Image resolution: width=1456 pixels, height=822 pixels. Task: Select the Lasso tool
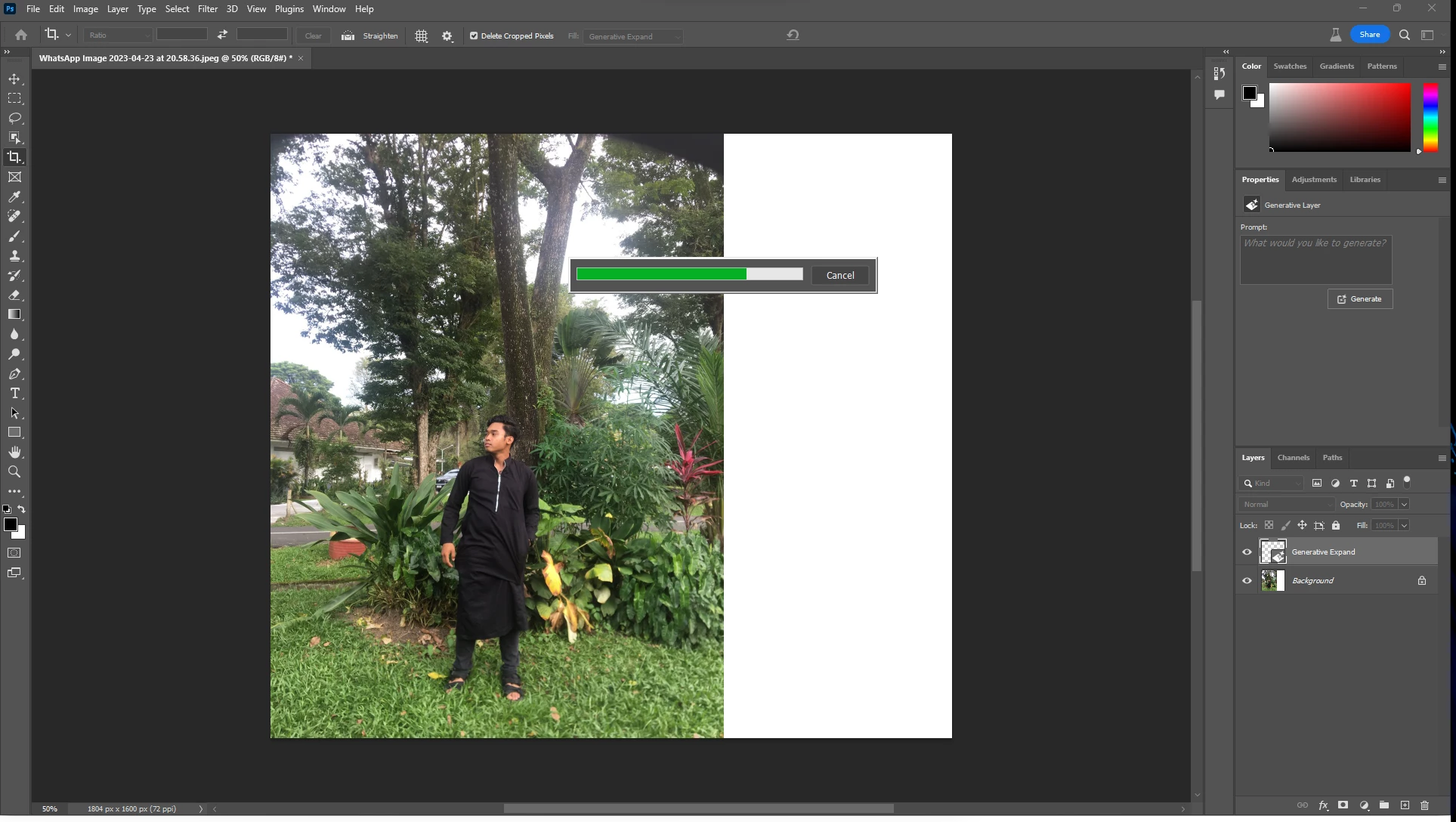pos(14,118)
